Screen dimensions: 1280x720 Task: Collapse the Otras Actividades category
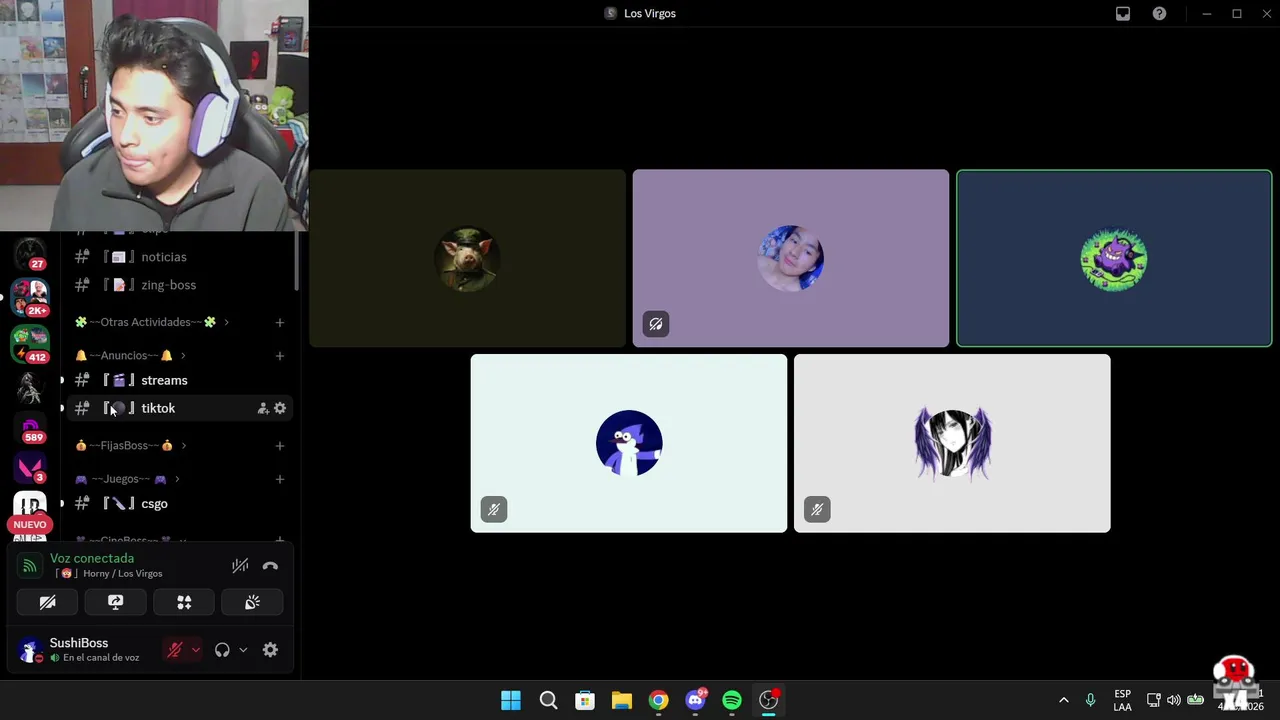click(x=152, y=322)
